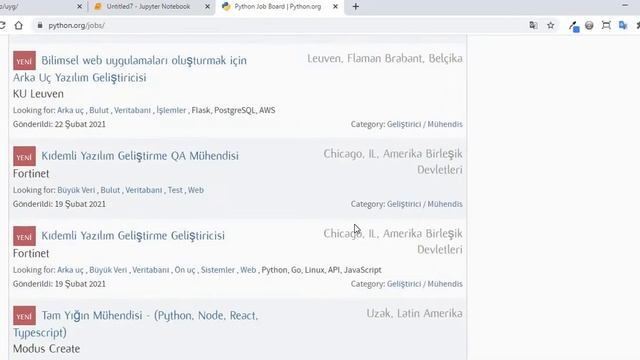Click Gönderildi: 19 Şubat 2021 under QA Mühendisi
The image size is (640, 360).
(x=59, y=204)
